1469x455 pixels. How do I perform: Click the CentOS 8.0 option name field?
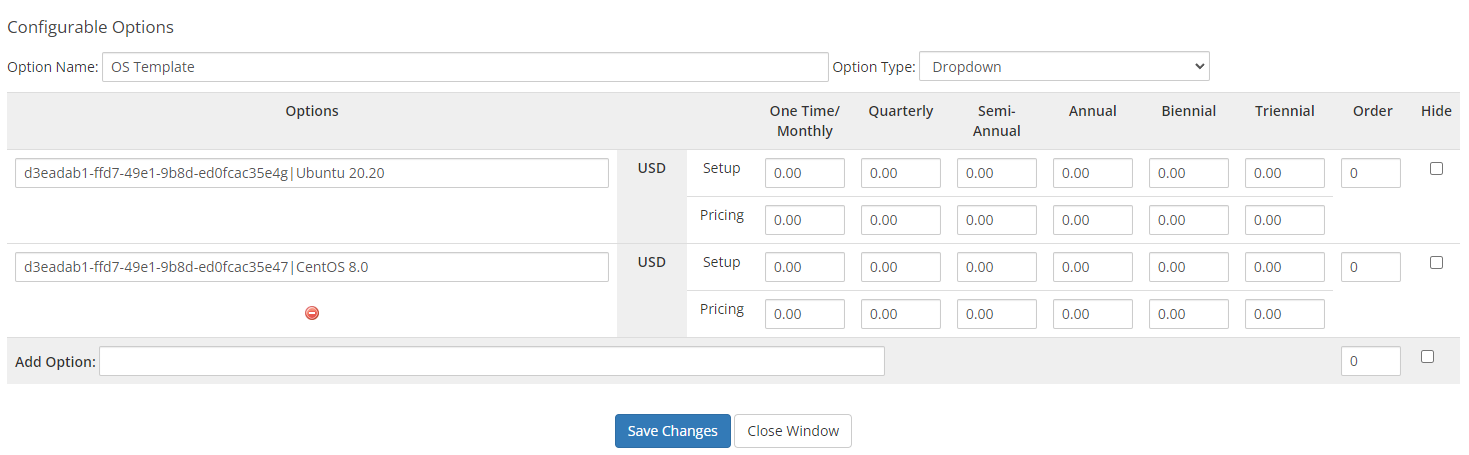(312, 267)
